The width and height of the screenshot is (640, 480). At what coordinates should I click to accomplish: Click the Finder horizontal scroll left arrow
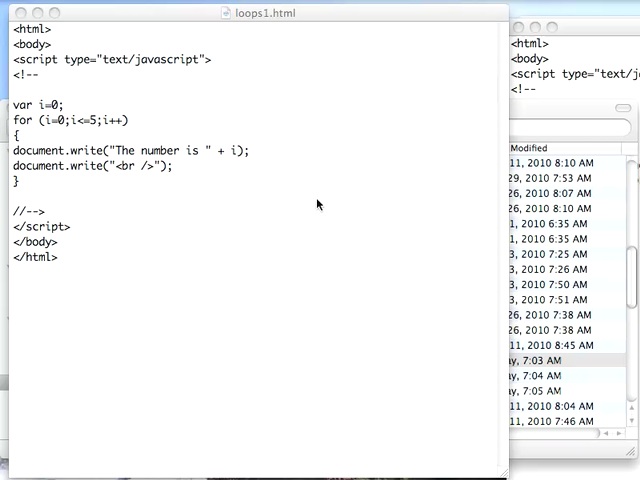click(x=606, y=433)
